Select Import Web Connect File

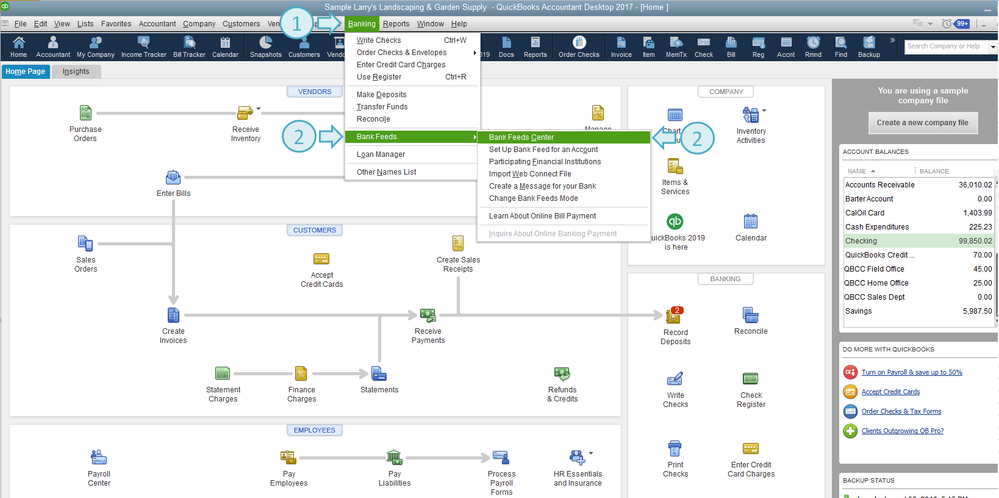click(x=564, y=174)
